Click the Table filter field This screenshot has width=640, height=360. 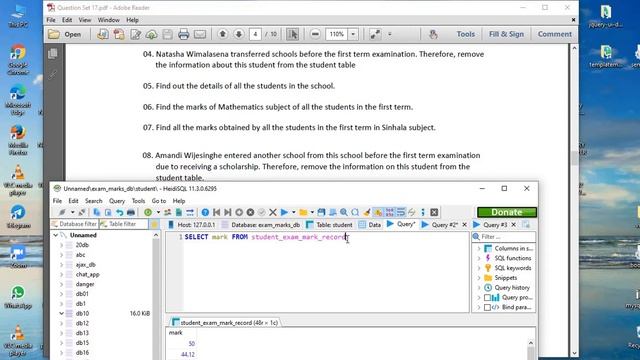tap(123, 224)
